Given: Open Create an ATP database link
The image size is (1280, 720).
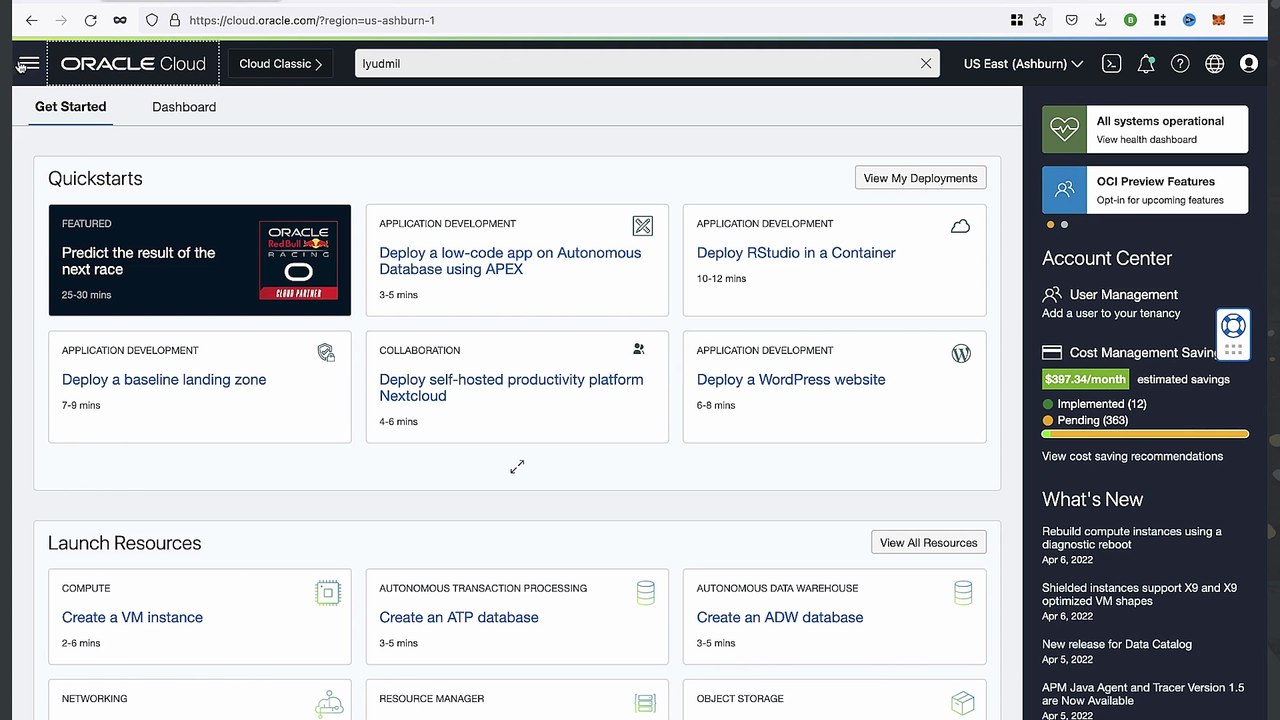Looking at the screenshot, I should tap(459, 618).
